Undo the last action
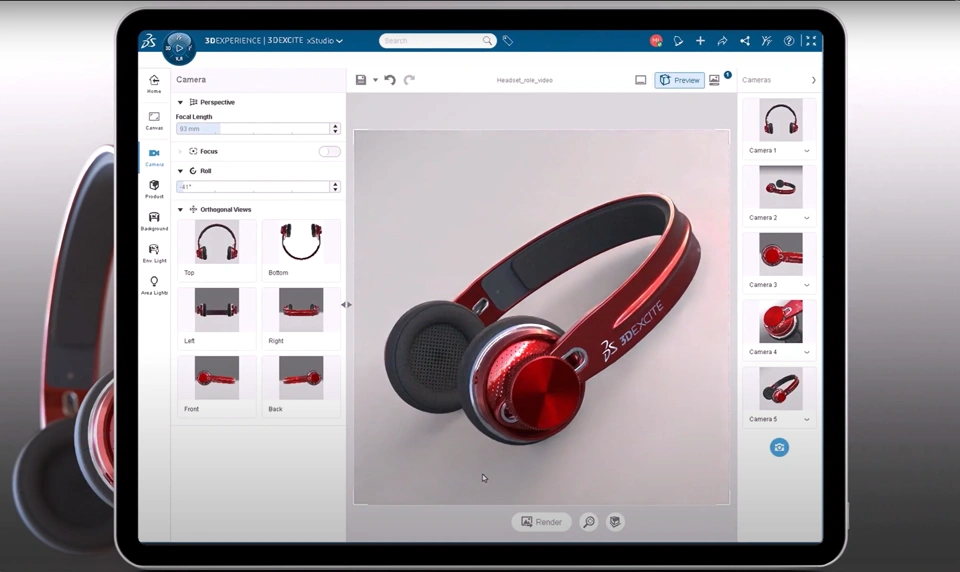This screenshot has height=572, width=960. pos(390,80)
